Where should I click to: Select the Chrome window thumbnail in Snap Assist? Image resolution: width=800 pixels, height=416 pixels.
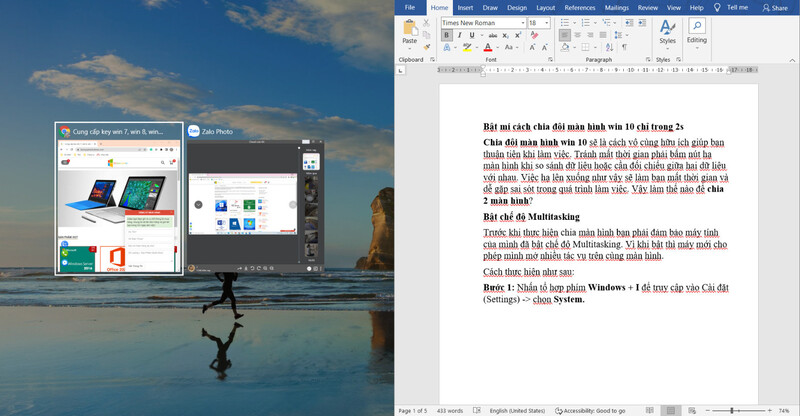(119, 199)
